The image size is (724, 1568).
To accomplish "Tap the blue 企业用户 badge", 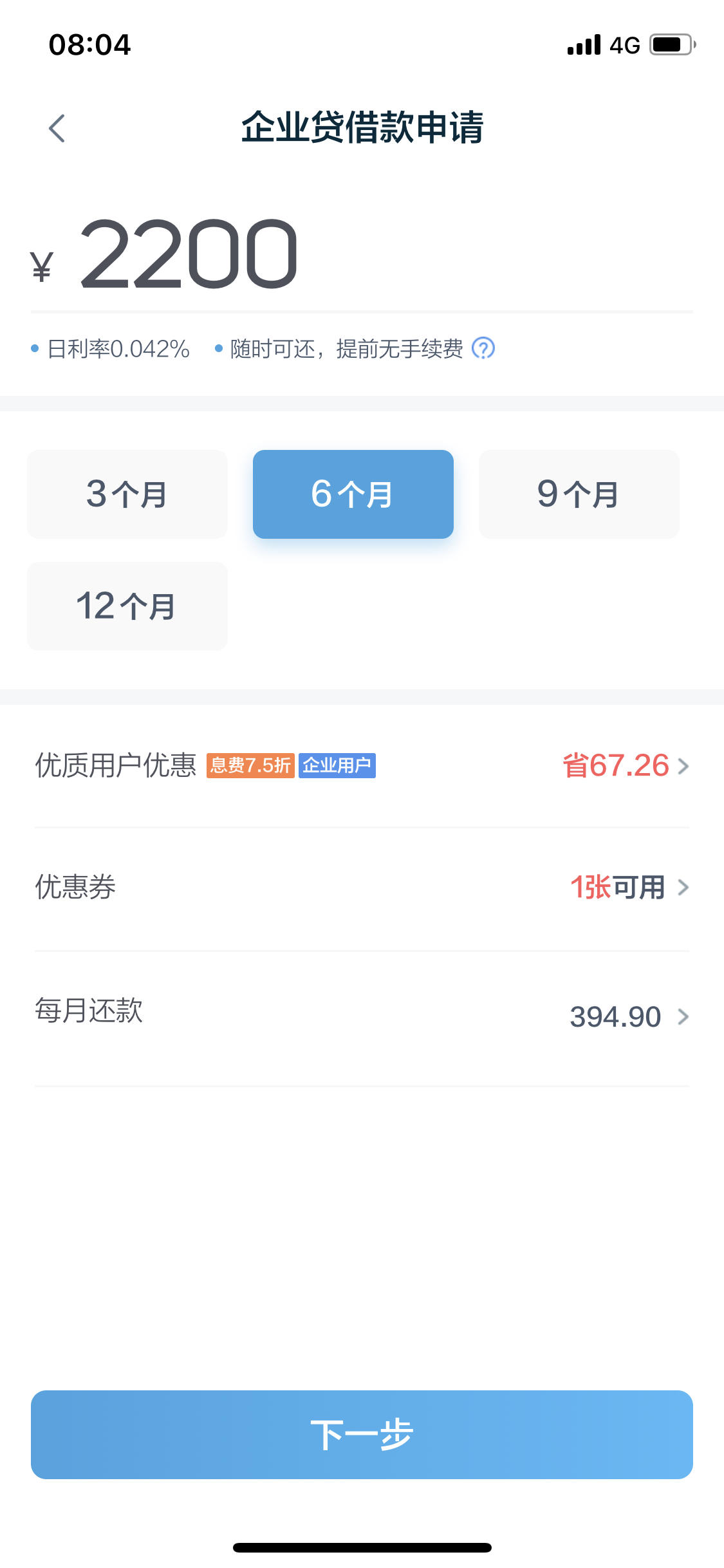I will (x=337, y=765).
